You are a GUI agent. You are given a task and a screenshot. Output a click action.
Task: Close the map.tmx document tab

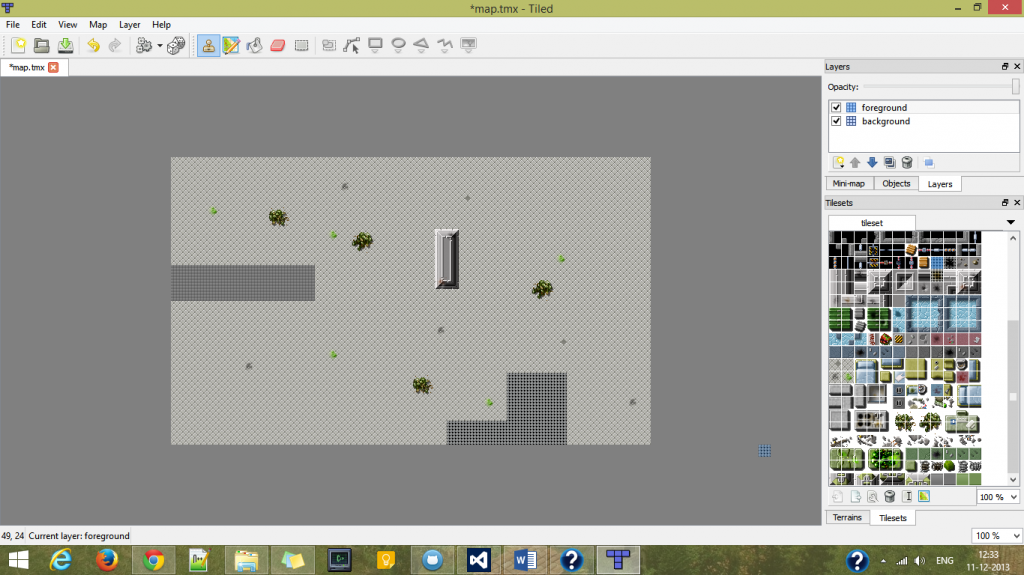click(53, 67)
